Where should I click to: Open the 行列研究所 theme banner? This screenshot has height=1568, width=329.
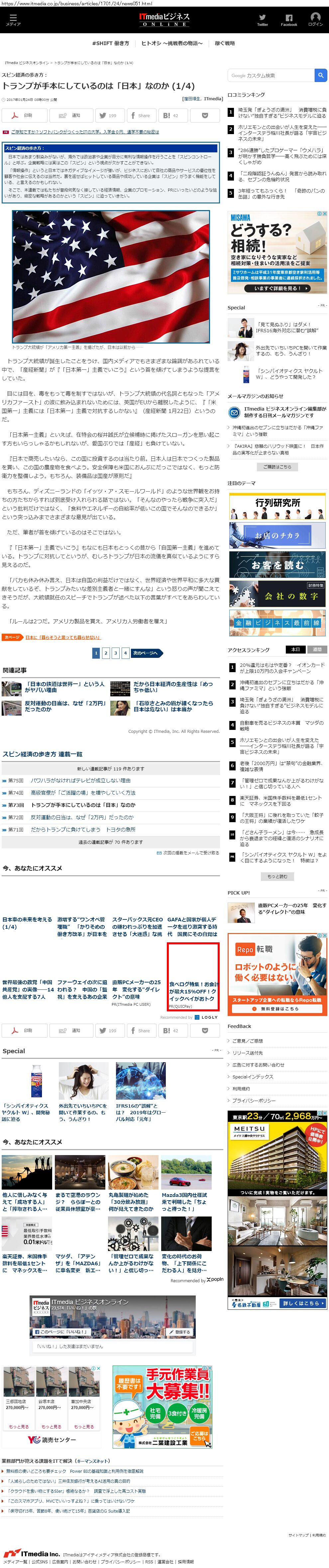277,507
